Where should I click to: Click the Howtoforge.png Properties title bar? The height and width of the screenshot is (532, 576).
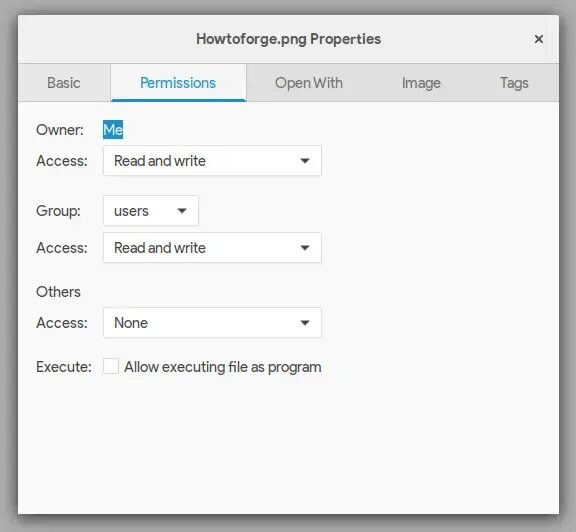[x=288, y=39]
